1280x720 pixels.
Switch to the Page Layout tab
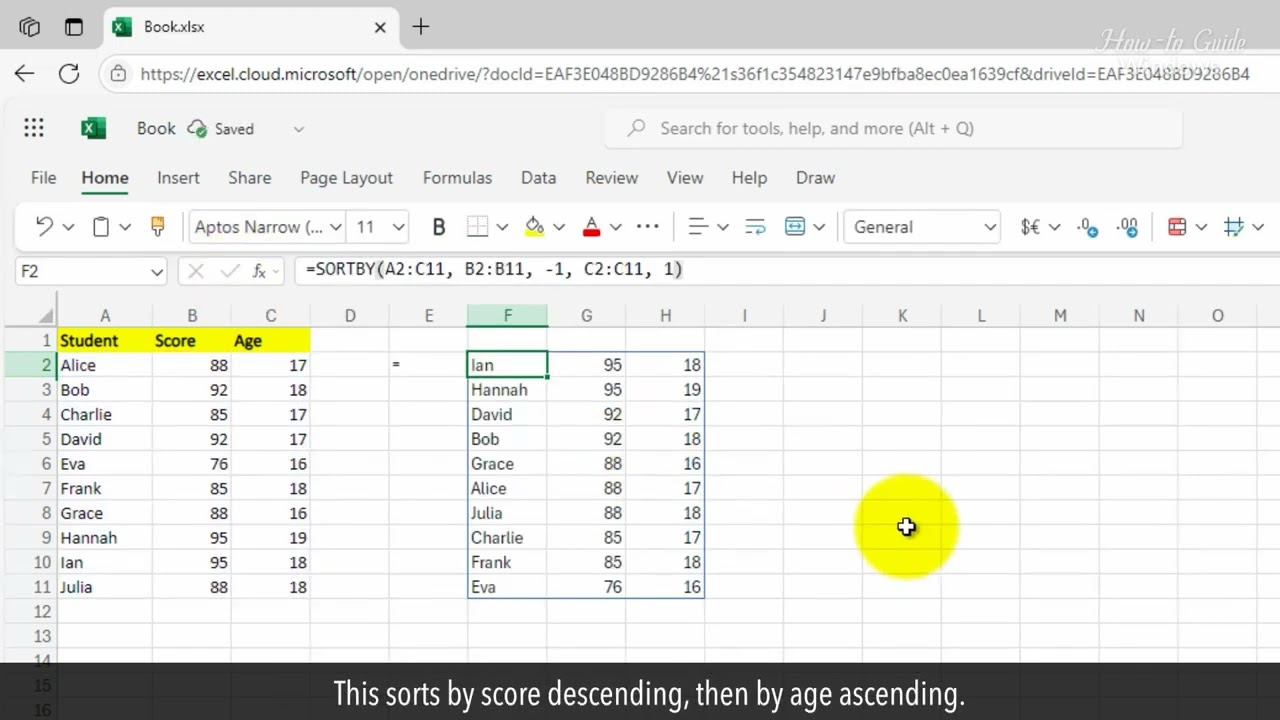pos(346,178)
